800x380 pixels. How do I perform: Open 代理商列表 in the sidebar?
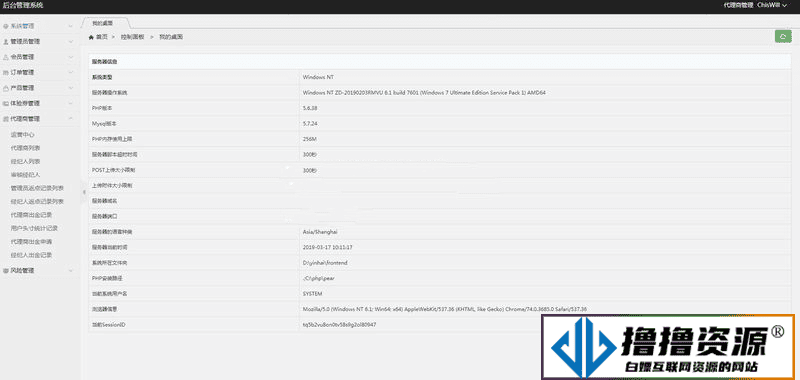tap(26, 148)
